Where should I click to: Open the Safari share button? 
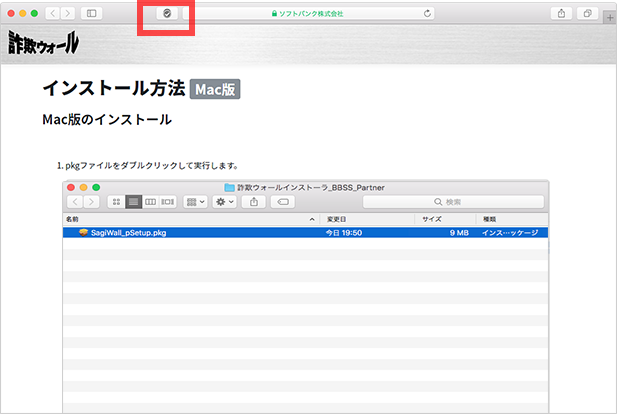pyautogui.click(x=562, y=14)
